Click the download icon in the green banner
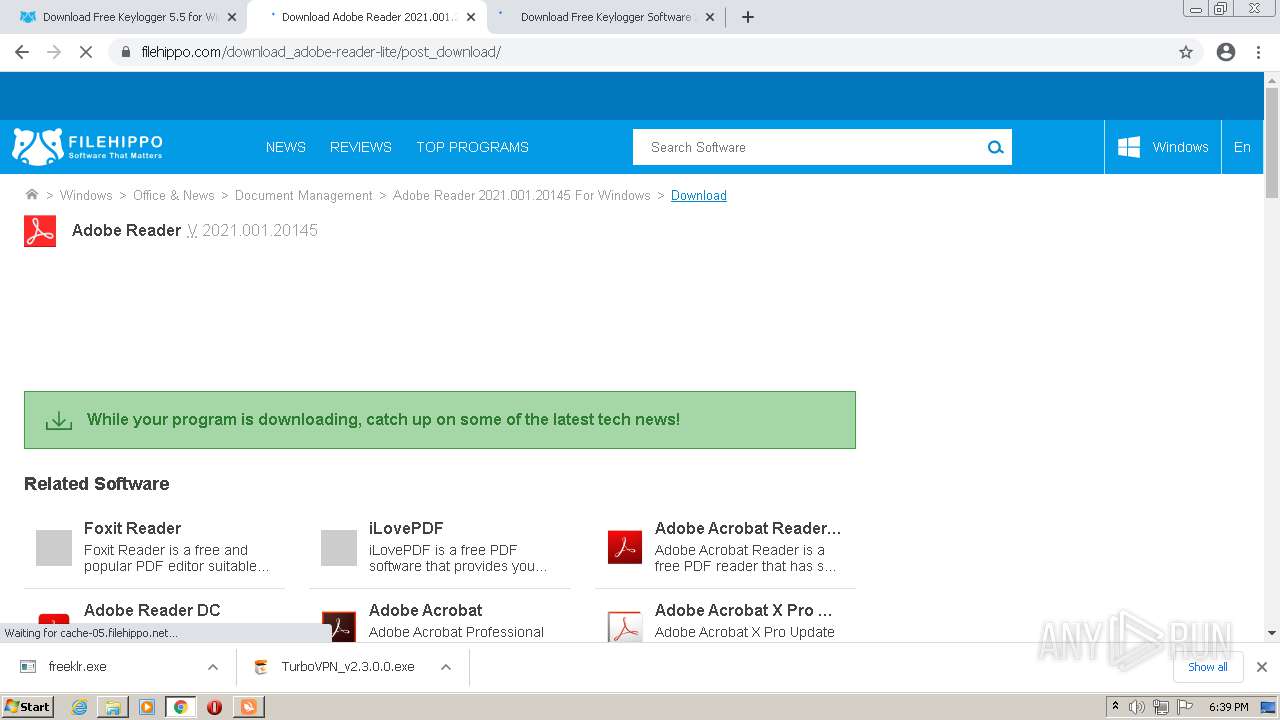 pos(59,420)
